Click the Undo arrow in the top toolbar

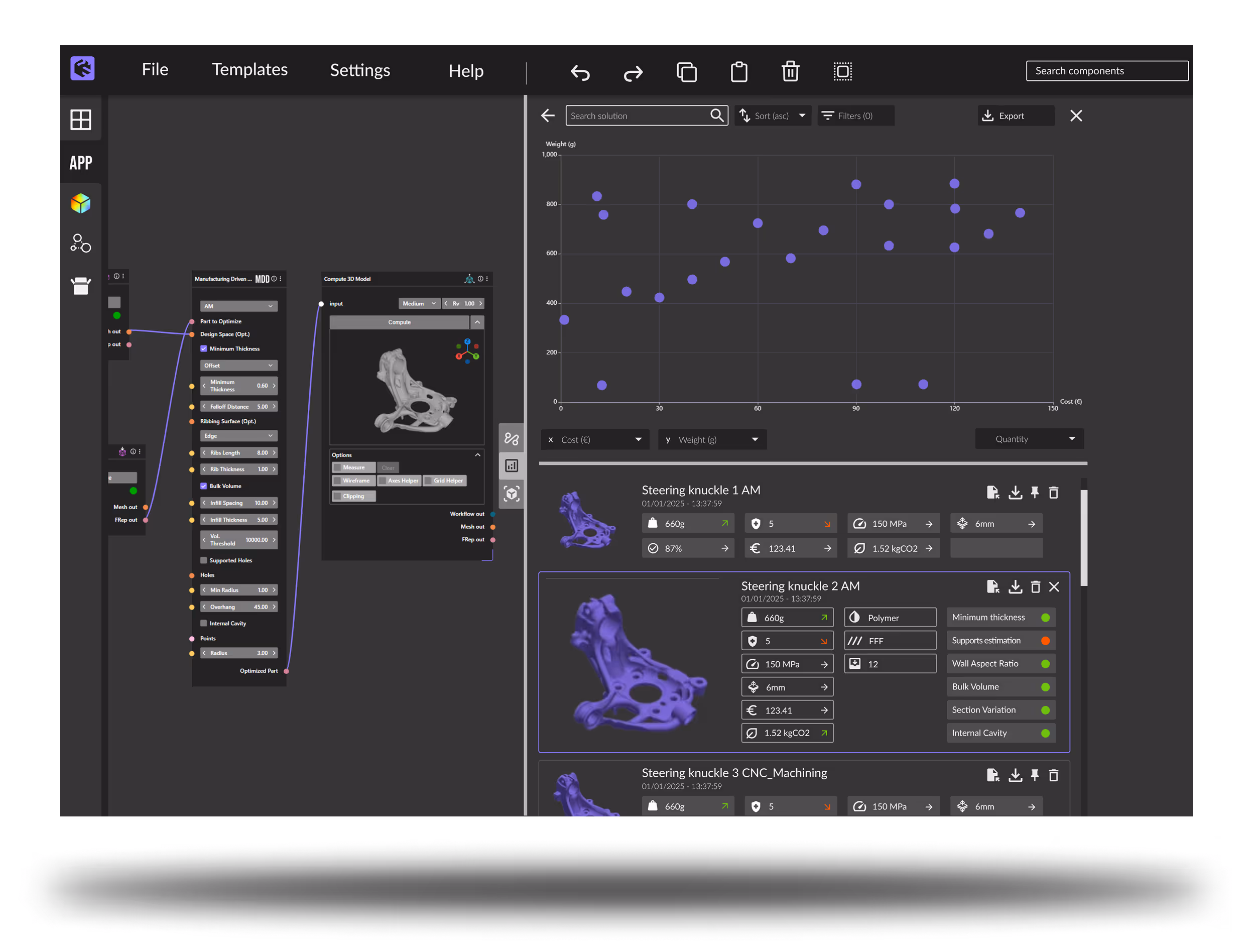coord(580,72)
